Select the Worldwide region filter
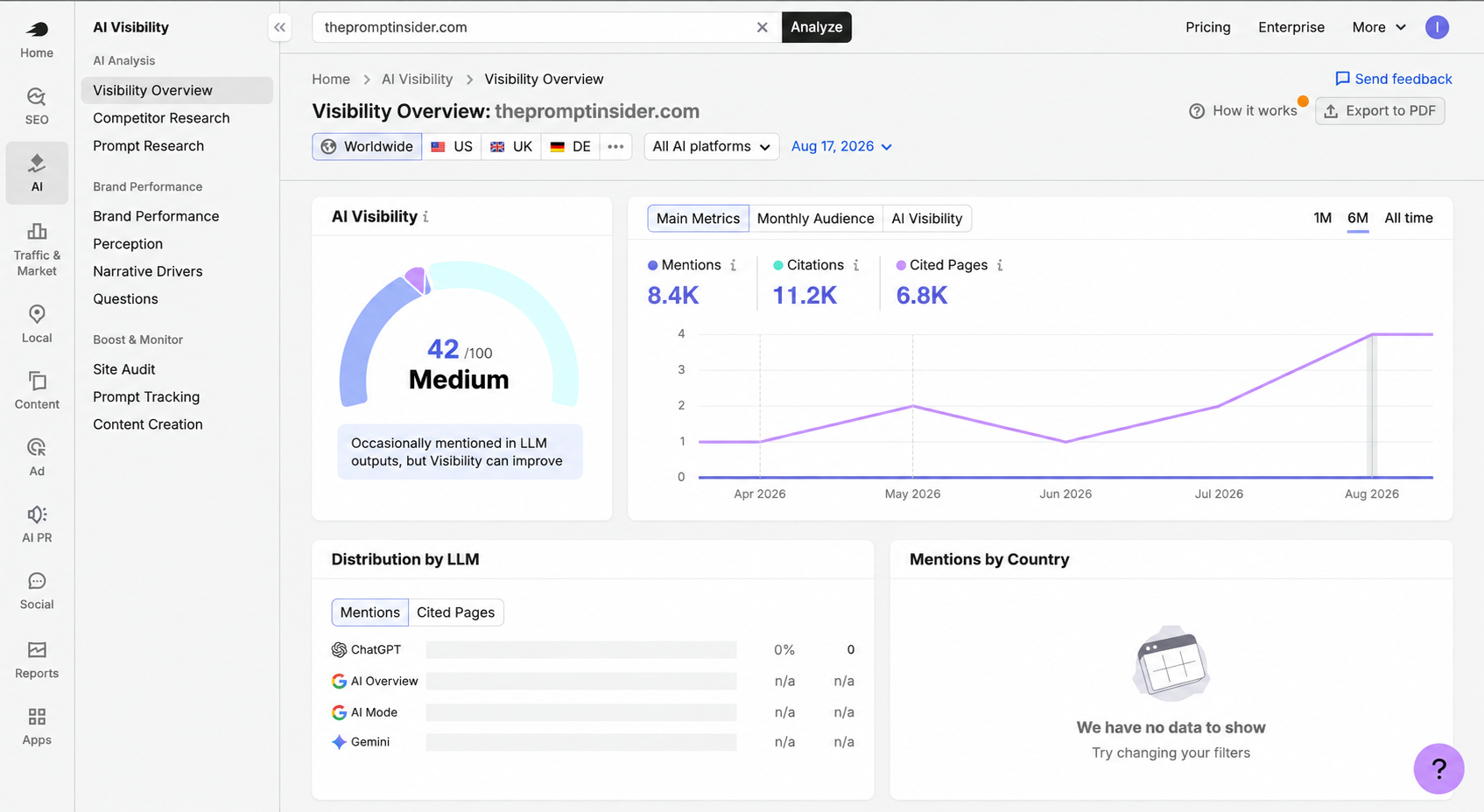The width and height of the screenshot is (1484, 812). 367,146
